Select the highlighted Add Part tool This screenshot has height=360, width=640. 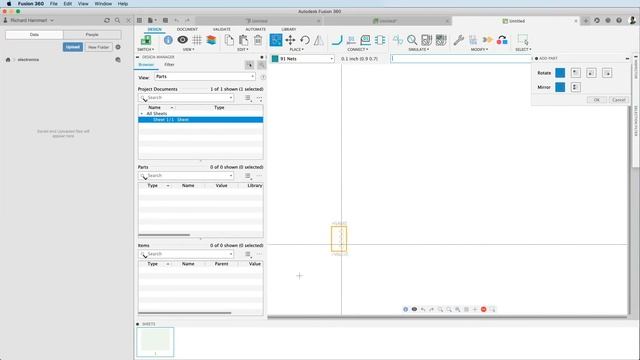pyautogui.click(x=276, y=40)
